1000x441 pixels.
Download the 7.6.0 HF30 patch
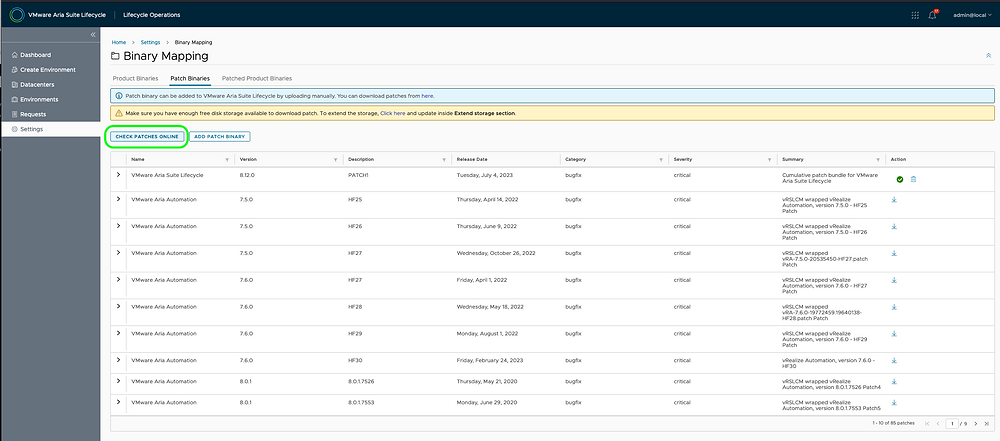pyautogui.click(x=894, y=361)
